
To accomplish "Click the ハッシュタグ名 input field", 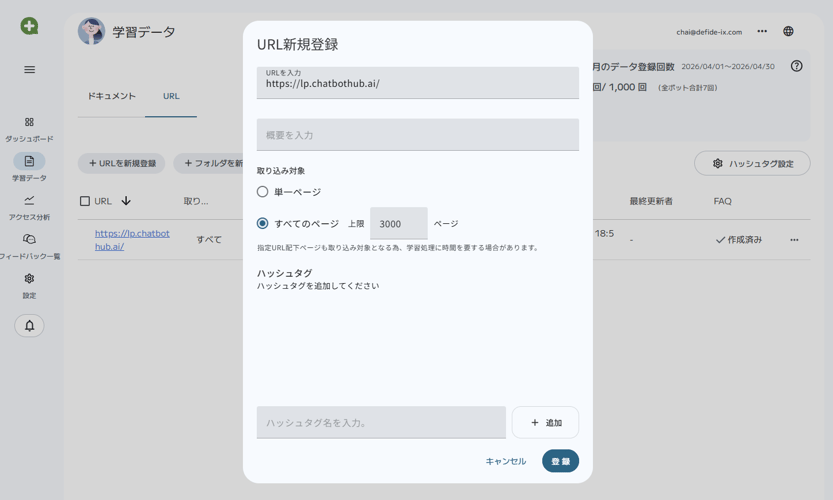I will coord(381,423).
